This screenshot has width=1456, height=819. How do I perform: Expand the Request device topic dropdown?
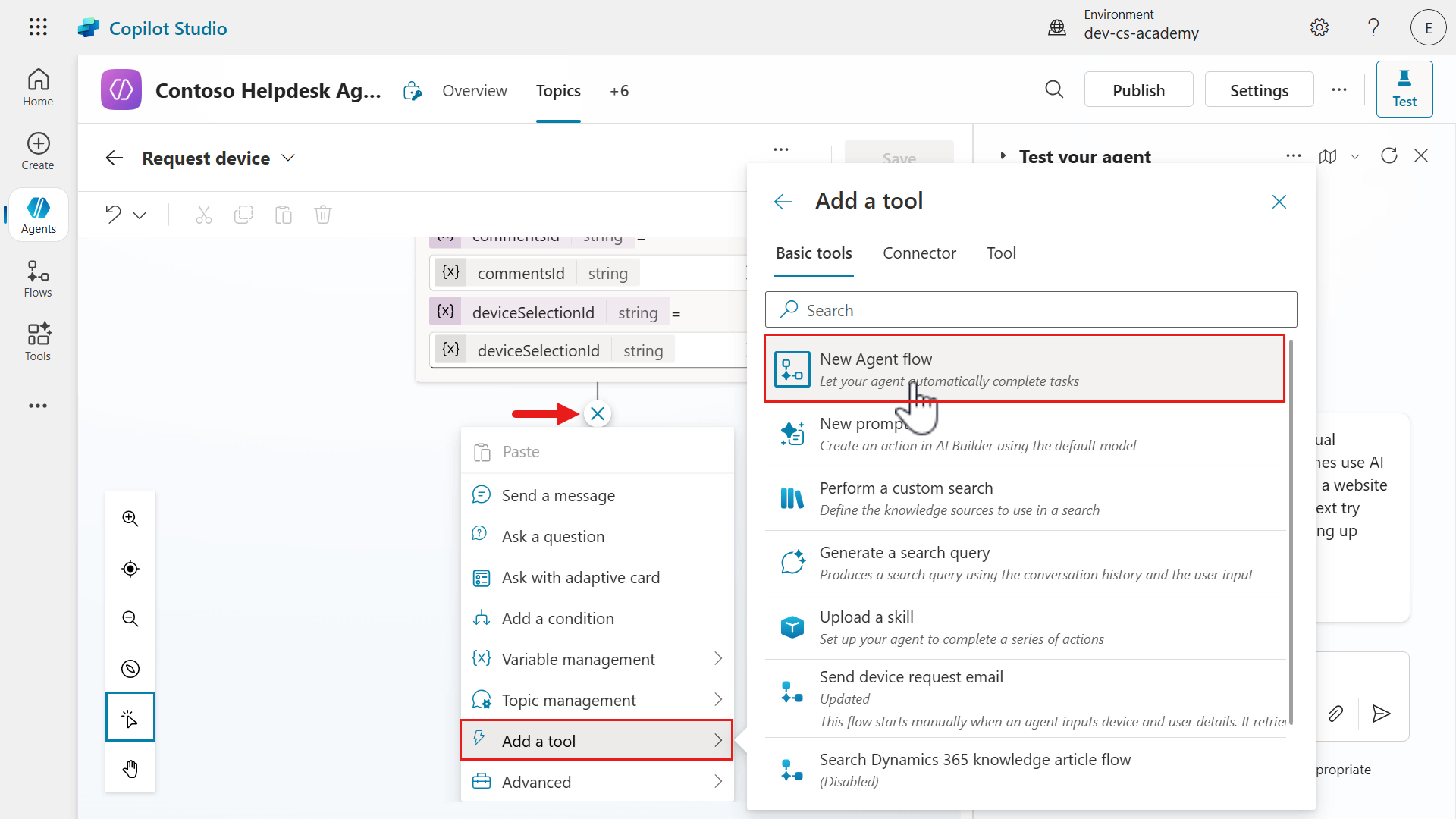pos(288,158)
